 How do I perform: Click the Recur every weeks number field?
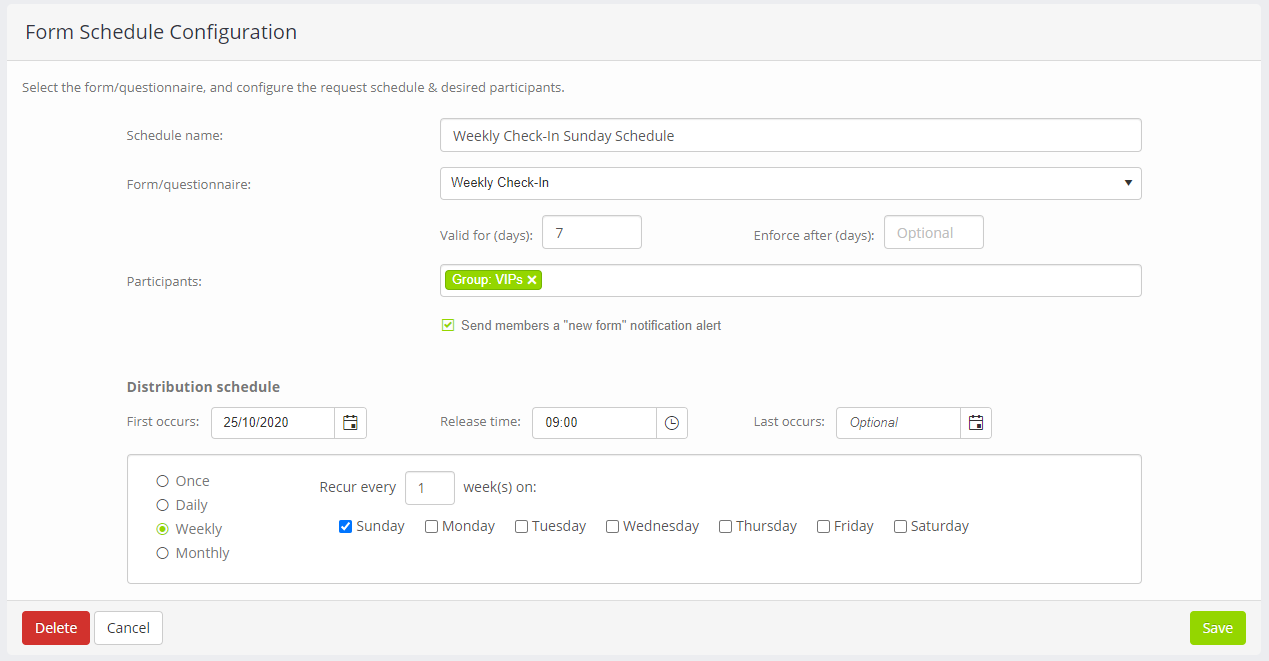click(430, 488)
